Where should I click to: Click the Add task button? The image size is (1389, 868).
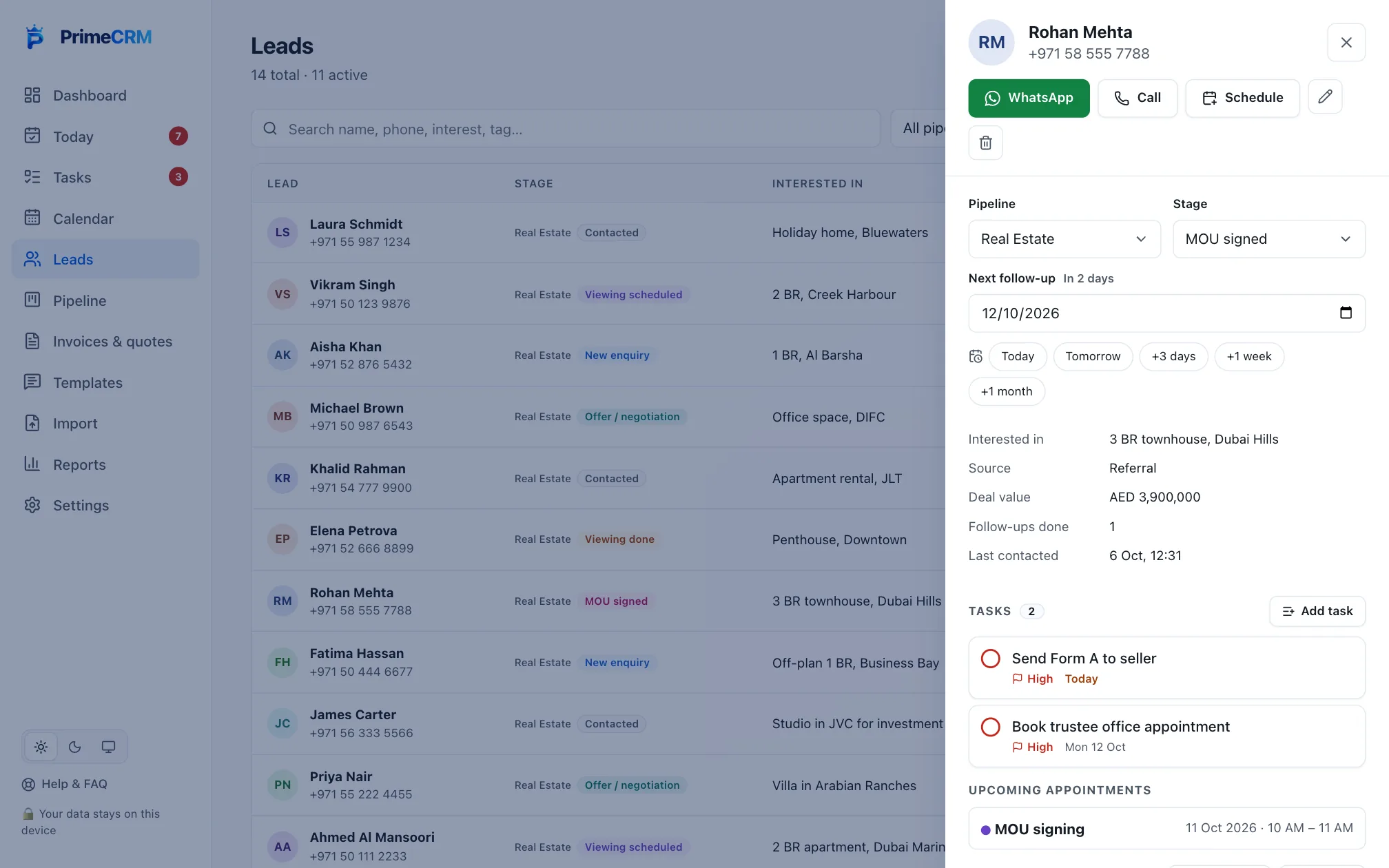coord(1317,611)
